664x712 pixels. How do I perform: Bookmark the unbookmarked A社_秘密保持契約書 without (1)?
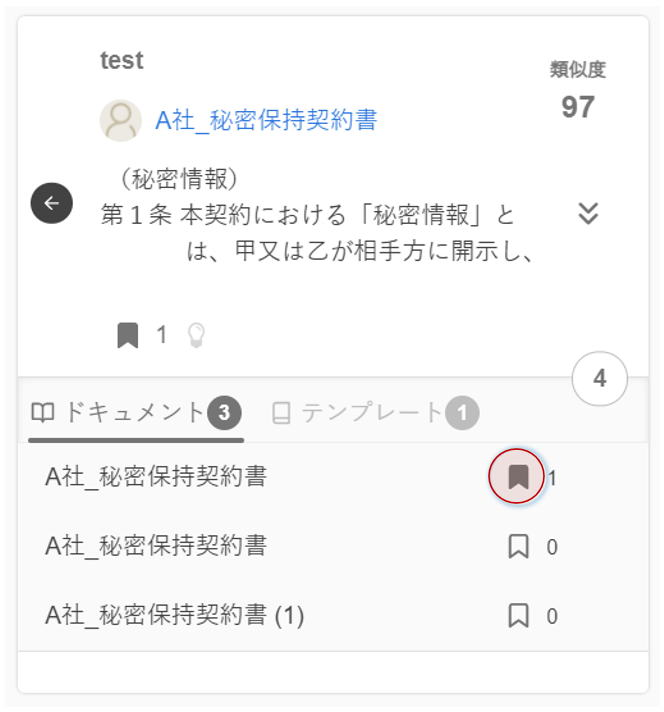pos(518,546)
